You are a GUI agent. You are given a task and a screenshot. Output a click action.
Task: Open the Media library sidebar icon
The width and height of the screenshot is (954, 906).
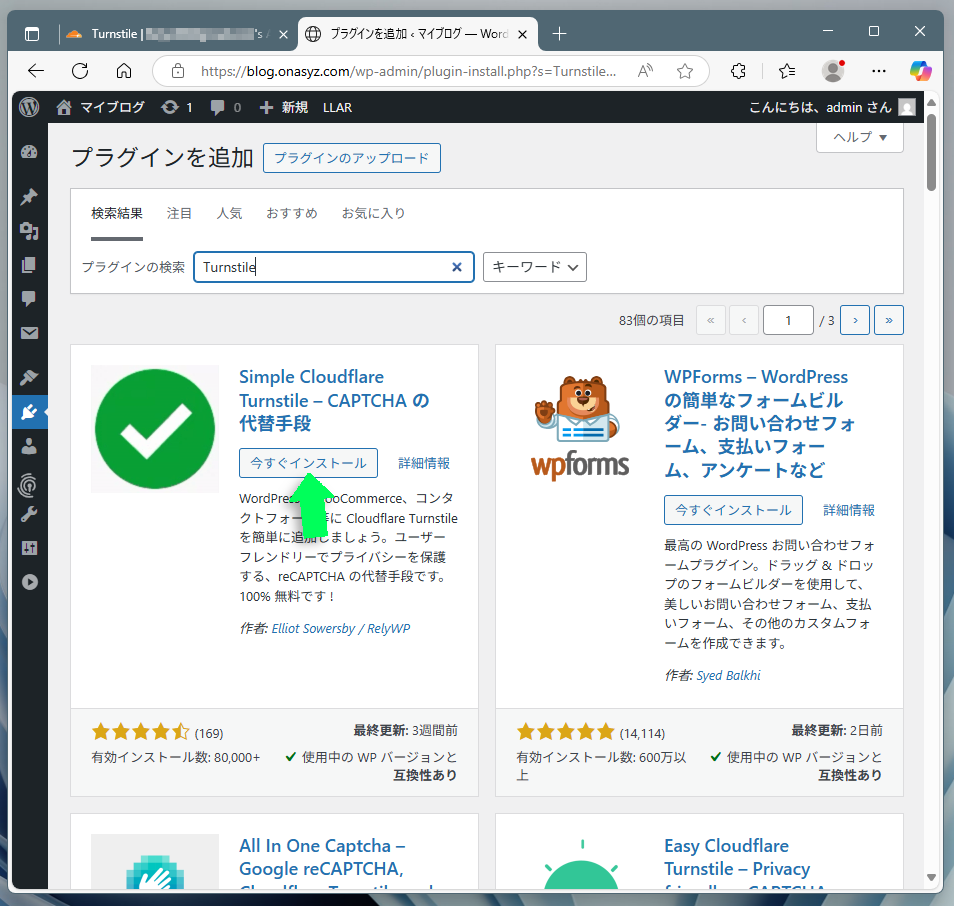(29, 231)
